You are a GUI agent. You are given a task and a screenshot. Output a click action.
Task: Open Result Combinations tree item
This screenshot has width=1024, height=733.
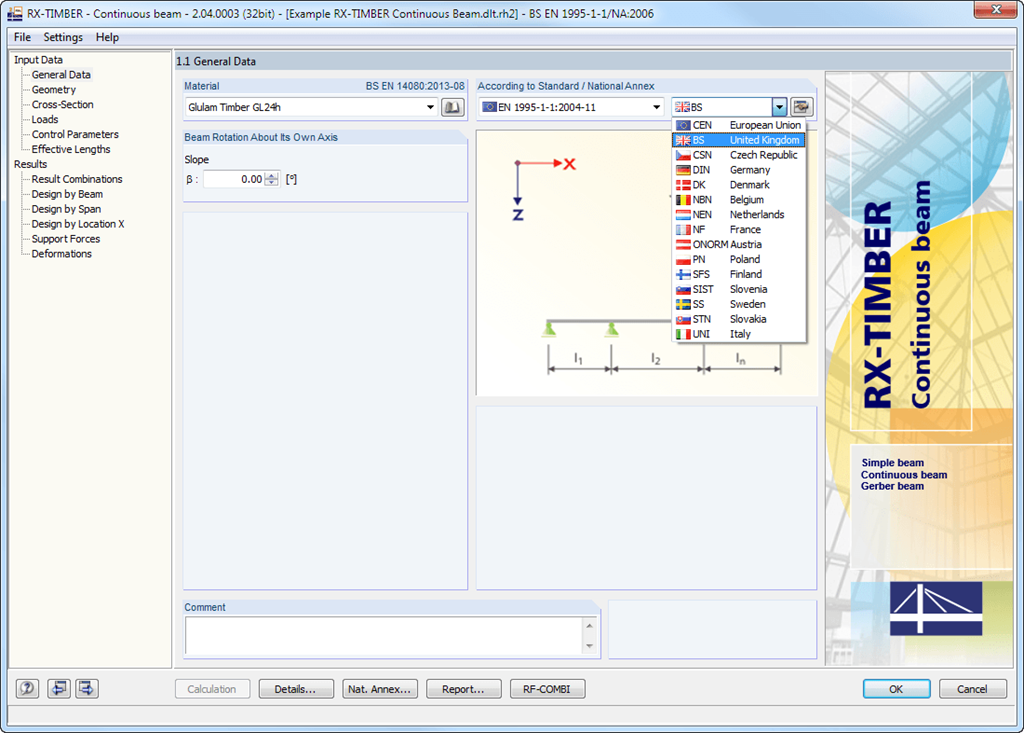coord(77,179)
